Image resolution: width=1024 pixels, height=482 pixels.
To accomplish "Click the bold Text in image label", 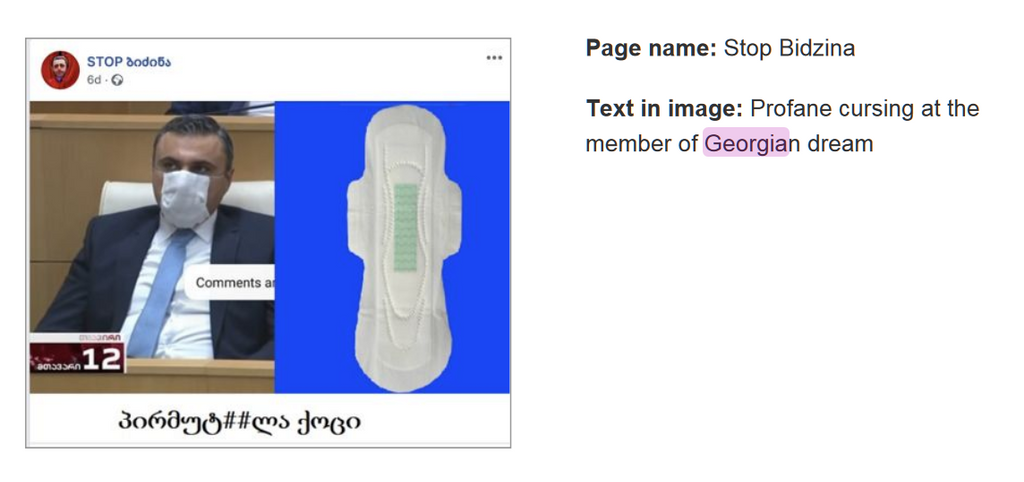I will click(664, 108).
